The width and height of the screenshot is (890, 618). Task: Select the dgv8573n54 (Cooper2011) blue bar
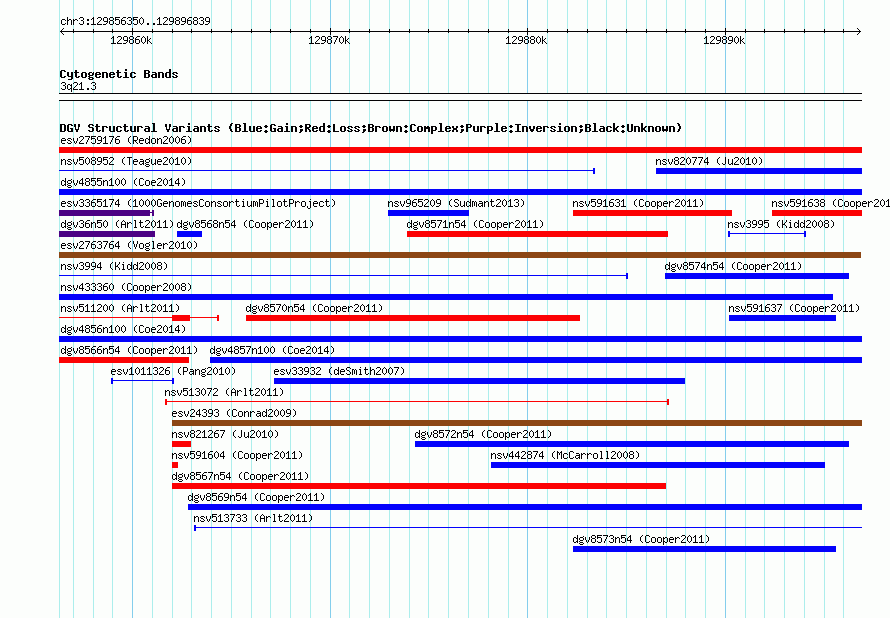pos(704,549)
